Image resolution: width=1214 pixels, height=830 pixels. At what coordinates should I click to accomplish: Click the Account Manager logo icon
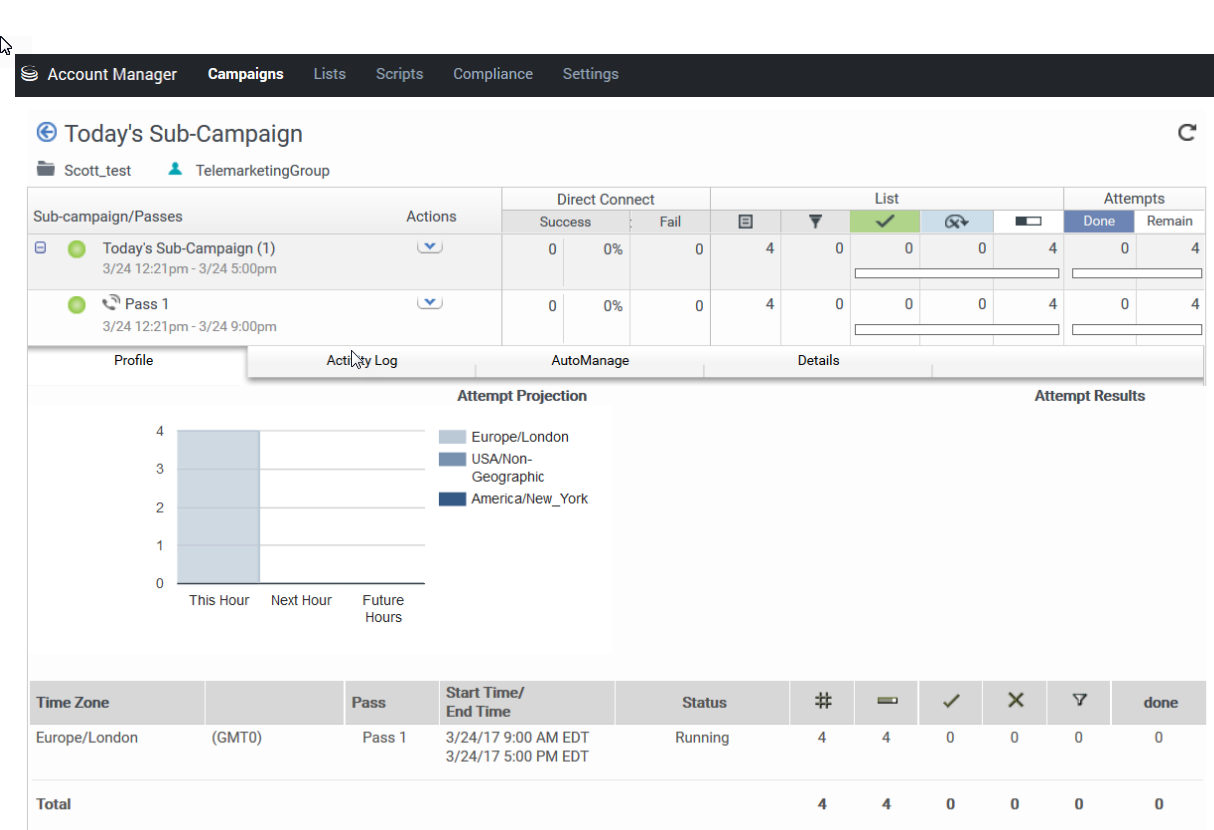point(30,74)
